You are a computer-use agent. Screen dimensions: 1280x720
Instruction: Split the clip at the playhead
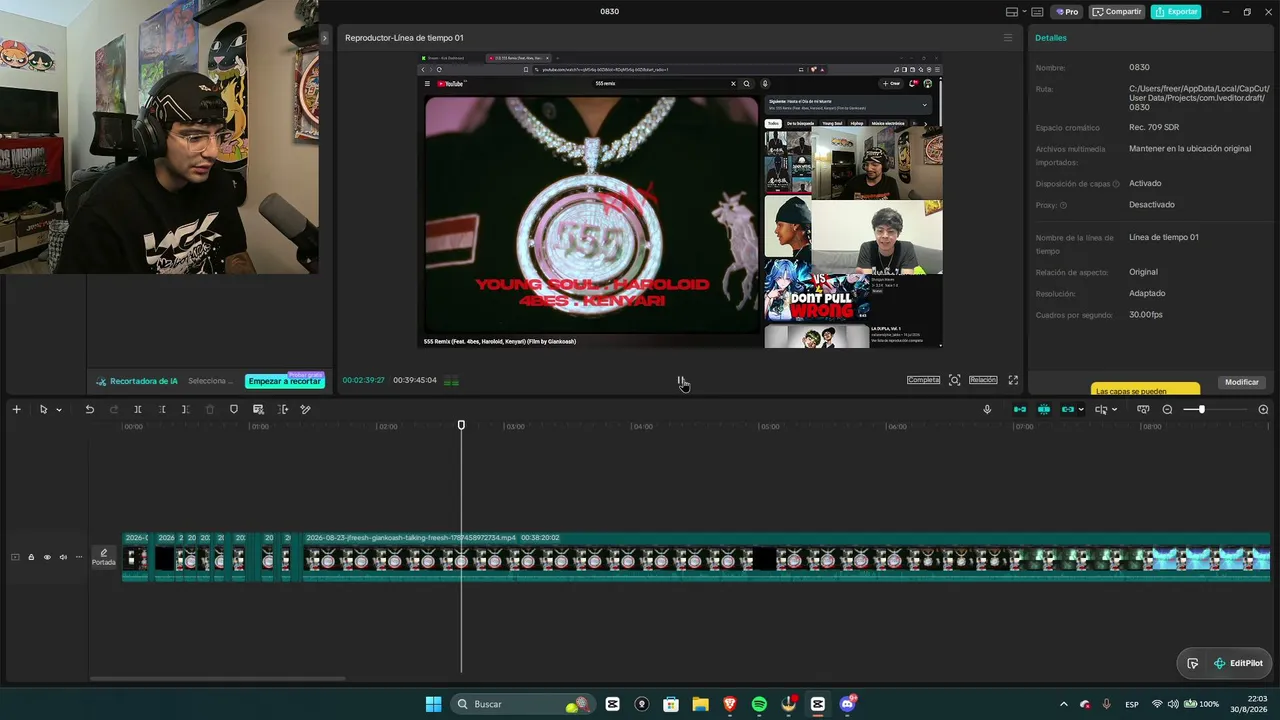coord(138,409)
